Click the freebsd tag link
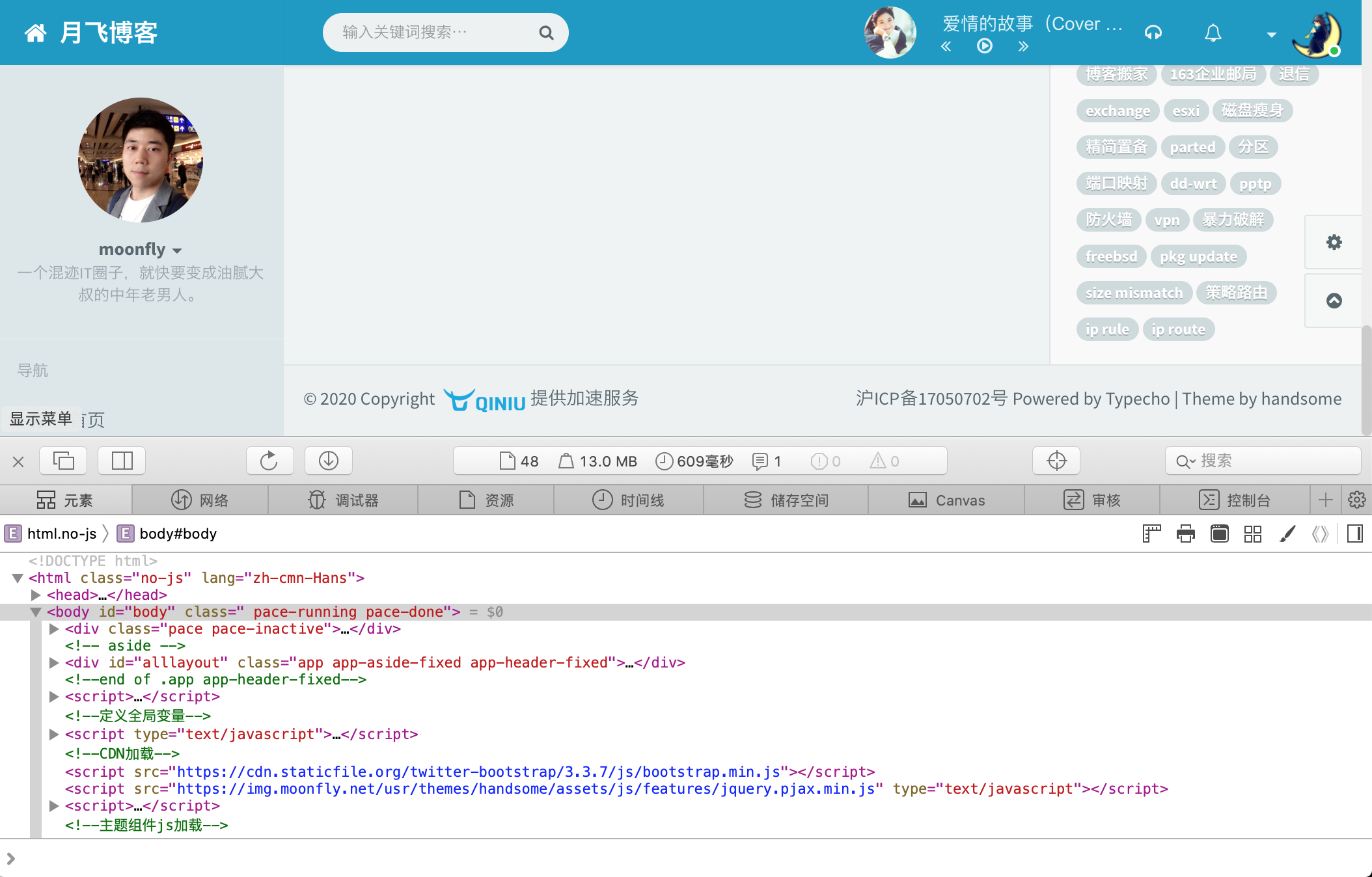Image resolution: width=1372 pixels, height=877 pixels. tap(1111, 256)
